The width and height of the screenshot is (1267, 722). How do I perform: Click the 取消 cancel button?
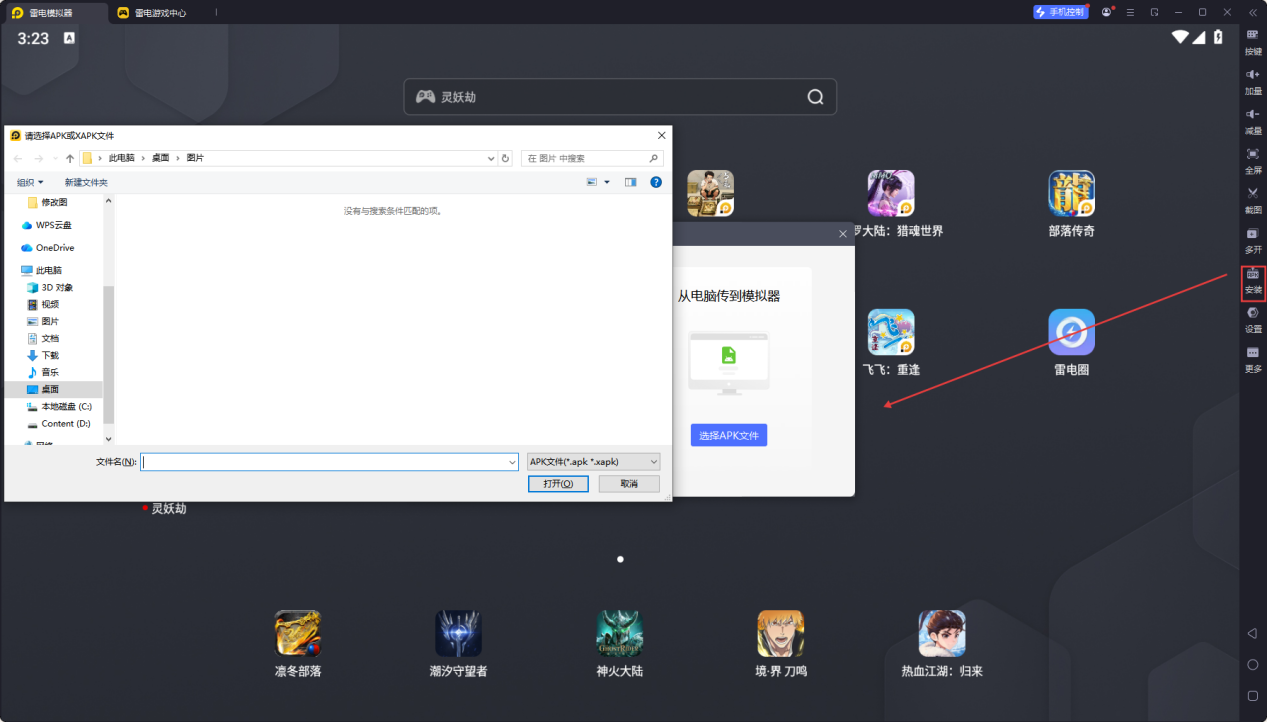(629, 483)
